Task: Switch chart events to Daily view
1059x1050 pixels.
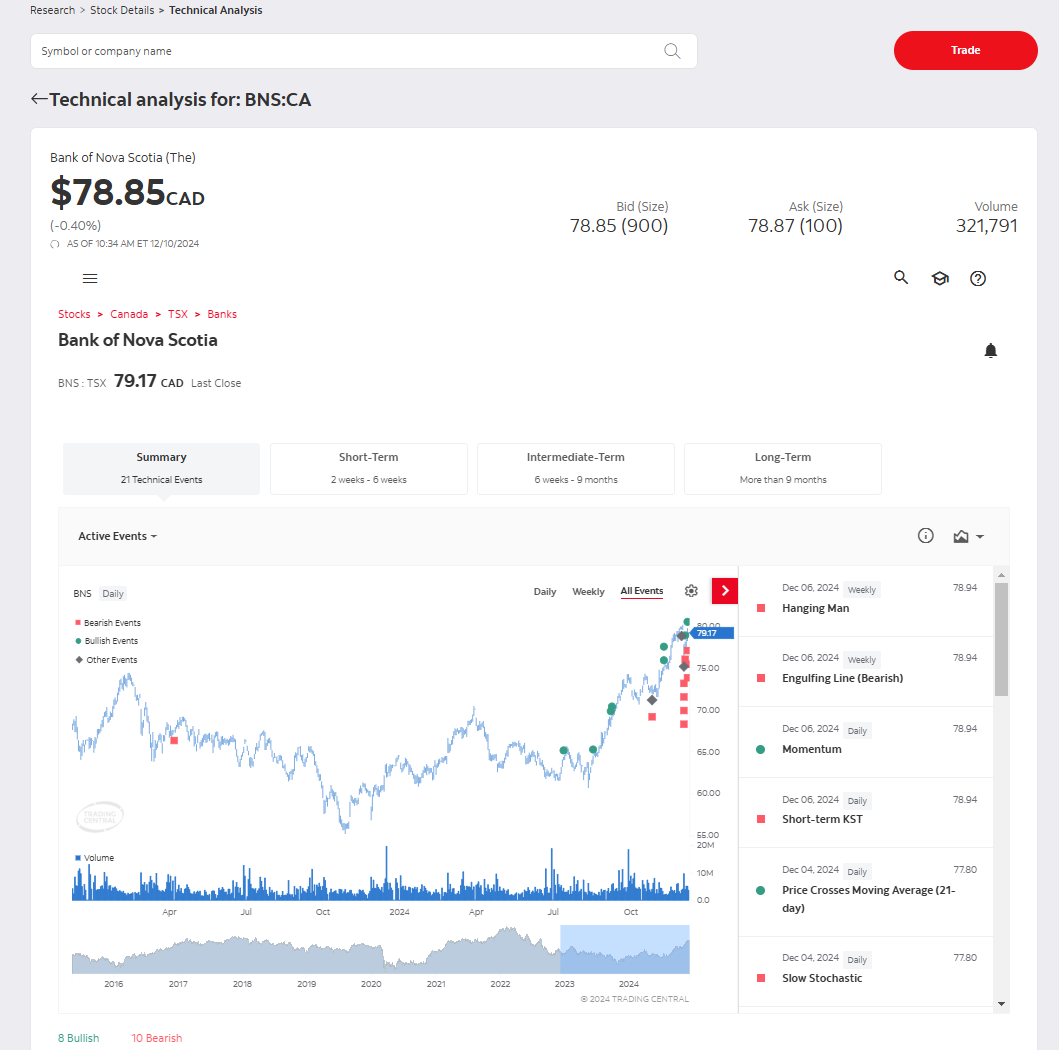Action: [x=545, y=591]
